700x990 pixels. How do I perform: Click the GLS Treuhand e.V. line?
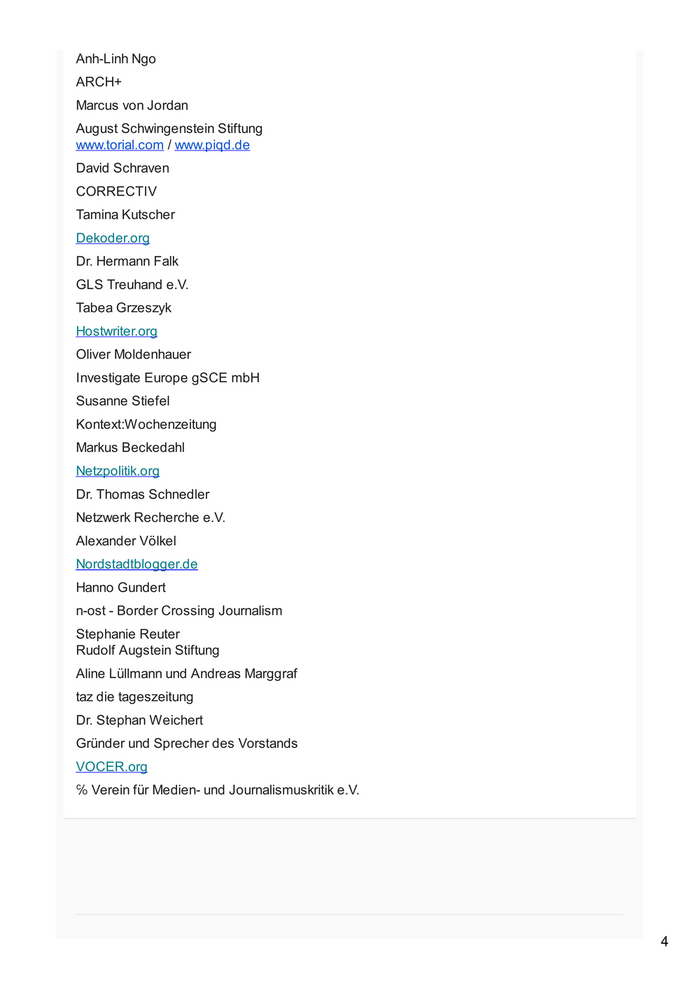coord(132,284)
